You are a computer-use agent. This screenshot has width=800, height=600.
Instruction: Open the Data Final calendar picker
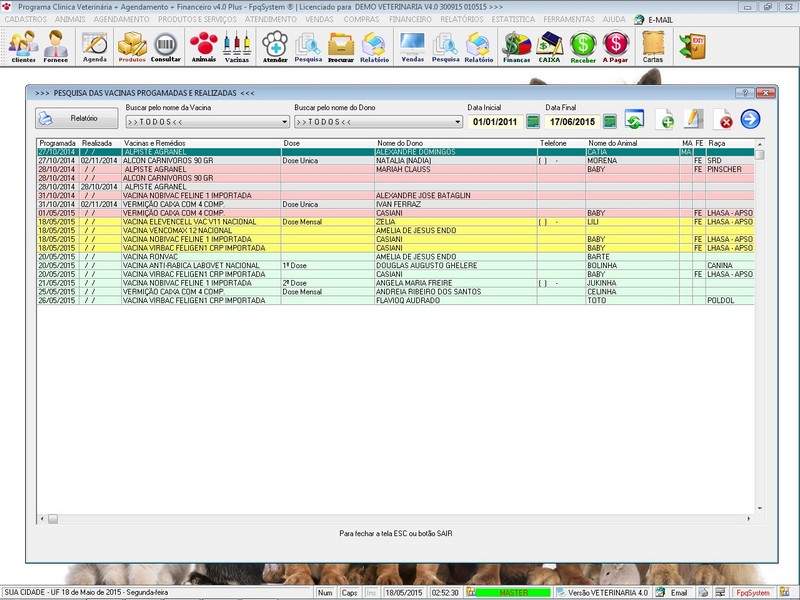(x=610, y=121)
